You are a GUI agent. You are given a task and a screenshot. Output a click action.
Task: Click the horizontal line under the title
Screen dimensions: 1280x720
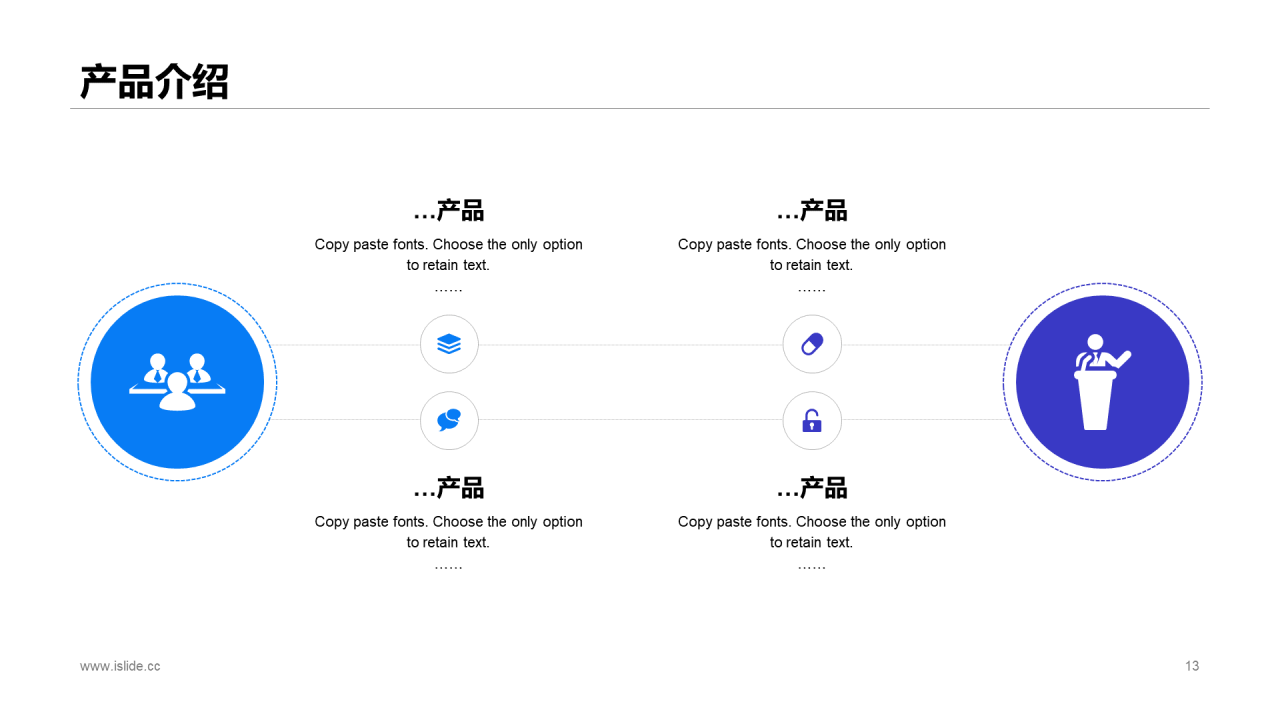coord(640,108)
